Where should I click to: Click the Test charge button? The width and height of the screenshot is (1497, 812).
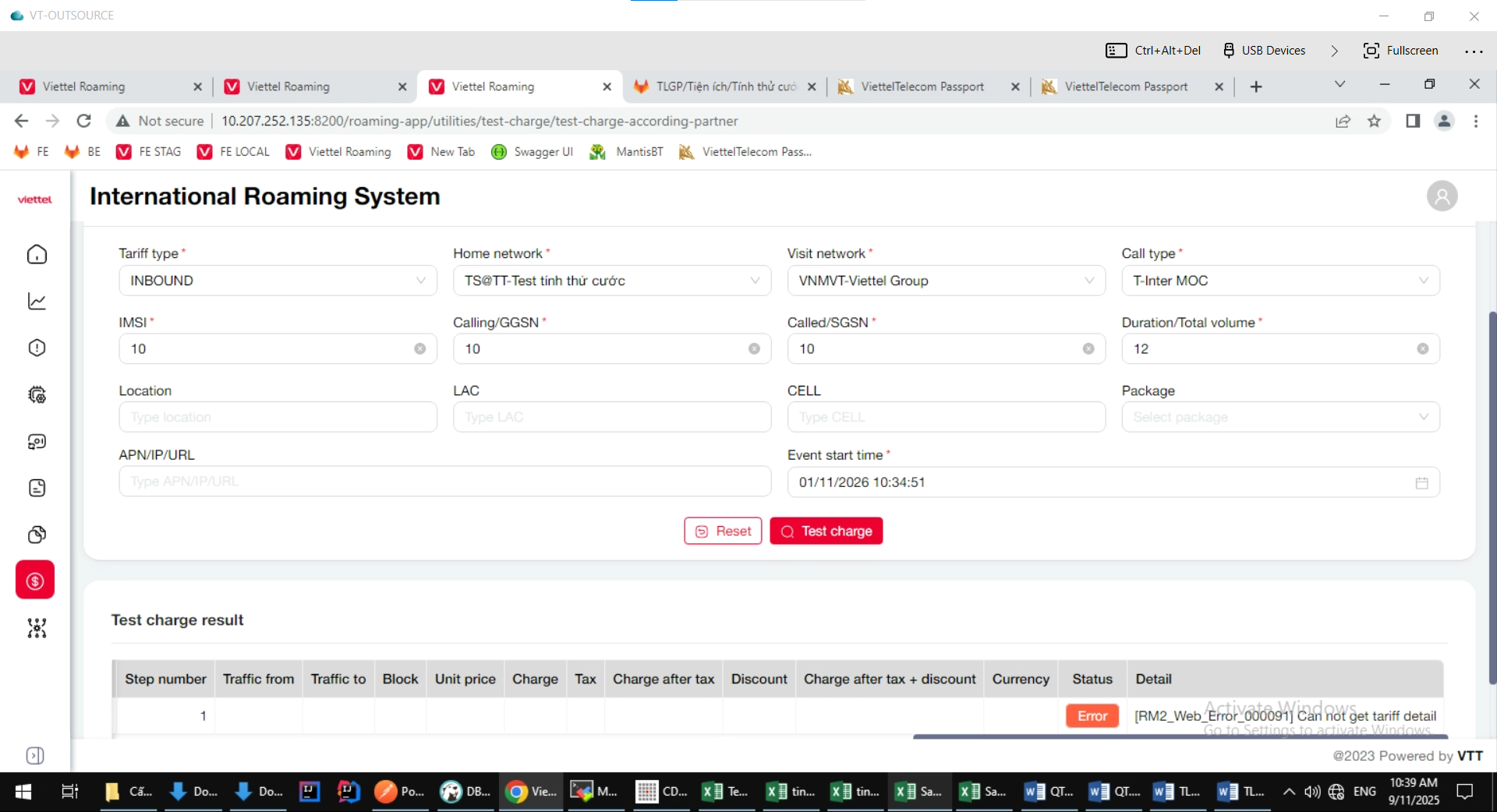826,531
